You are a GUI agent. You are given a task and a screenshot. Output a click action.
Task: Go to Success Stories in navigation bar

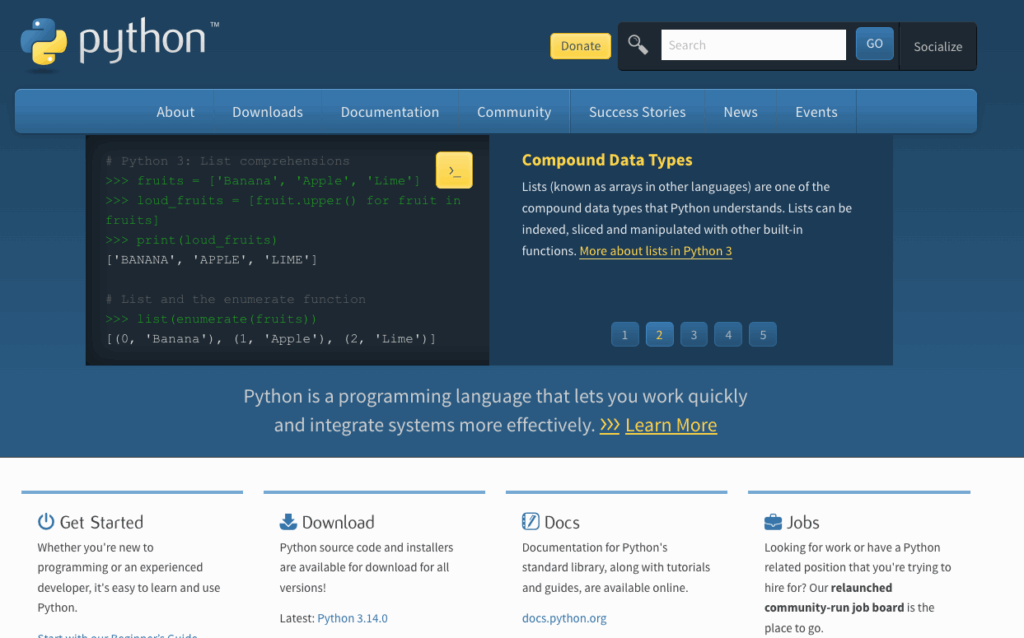tap(637, 112)
